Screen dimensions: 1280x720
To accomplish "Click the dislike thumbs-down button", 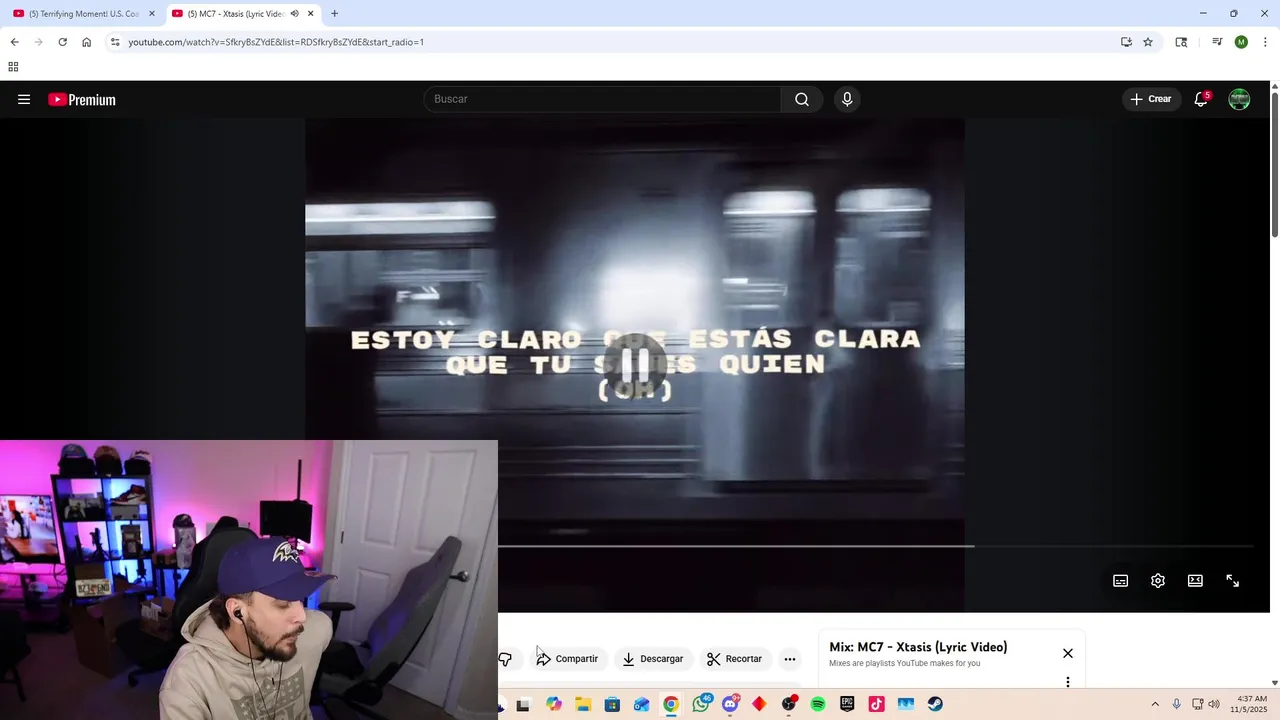I will coord(506,659).
